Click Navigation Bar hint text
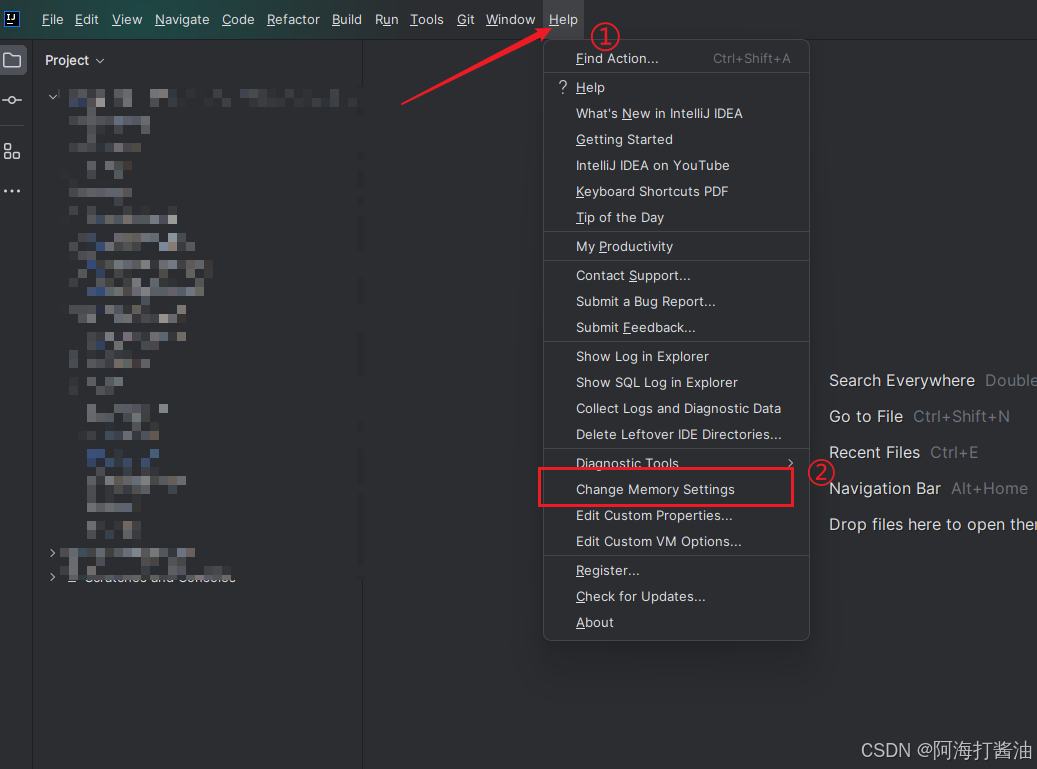 [x=884, y=489]
